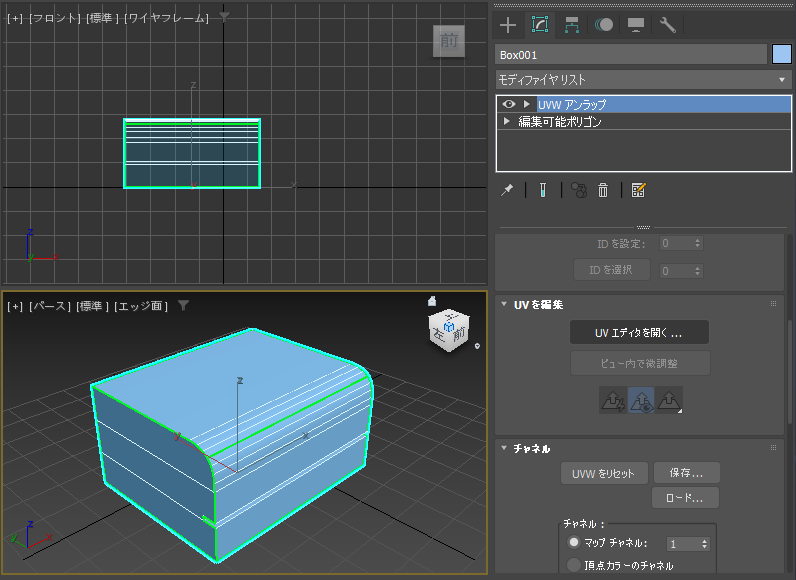Click the ID を設定 spinner arrows
The height and width of the screenshot is (580, 796).
698,244
